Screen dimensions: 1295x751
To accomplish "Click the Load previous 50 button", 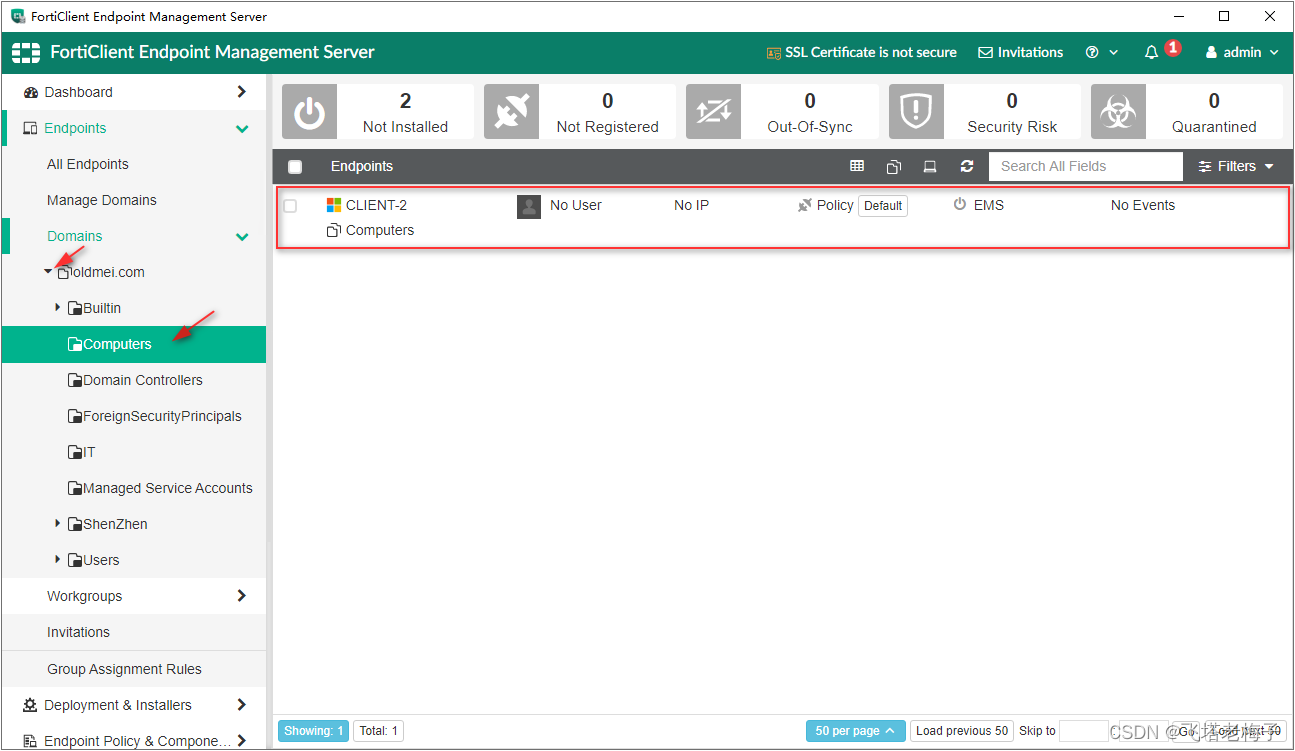I will click(961, 731).
